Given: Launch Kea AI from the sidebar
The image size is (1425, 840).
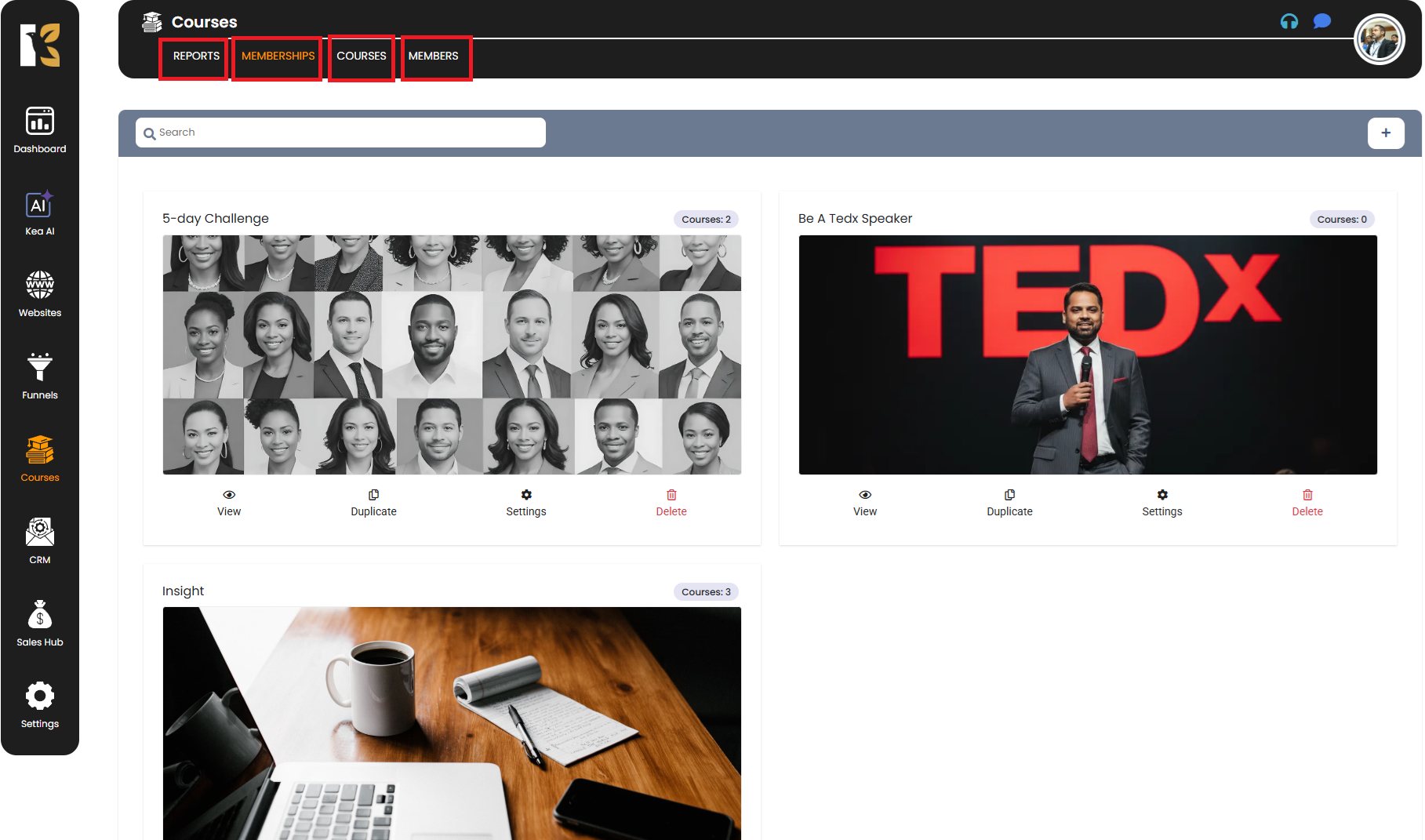Looking at the screenshot, I should click(x=39, y=213).
